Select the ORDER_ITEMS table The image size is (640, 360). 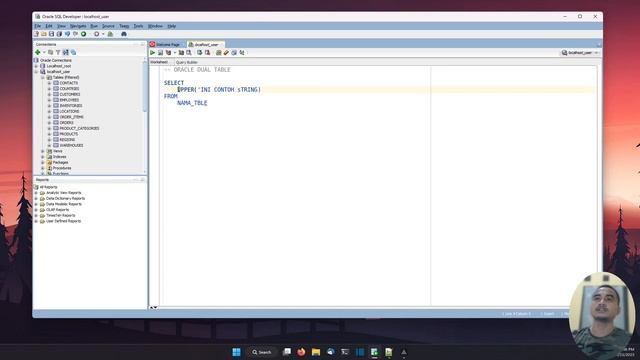tap(71, 117)
